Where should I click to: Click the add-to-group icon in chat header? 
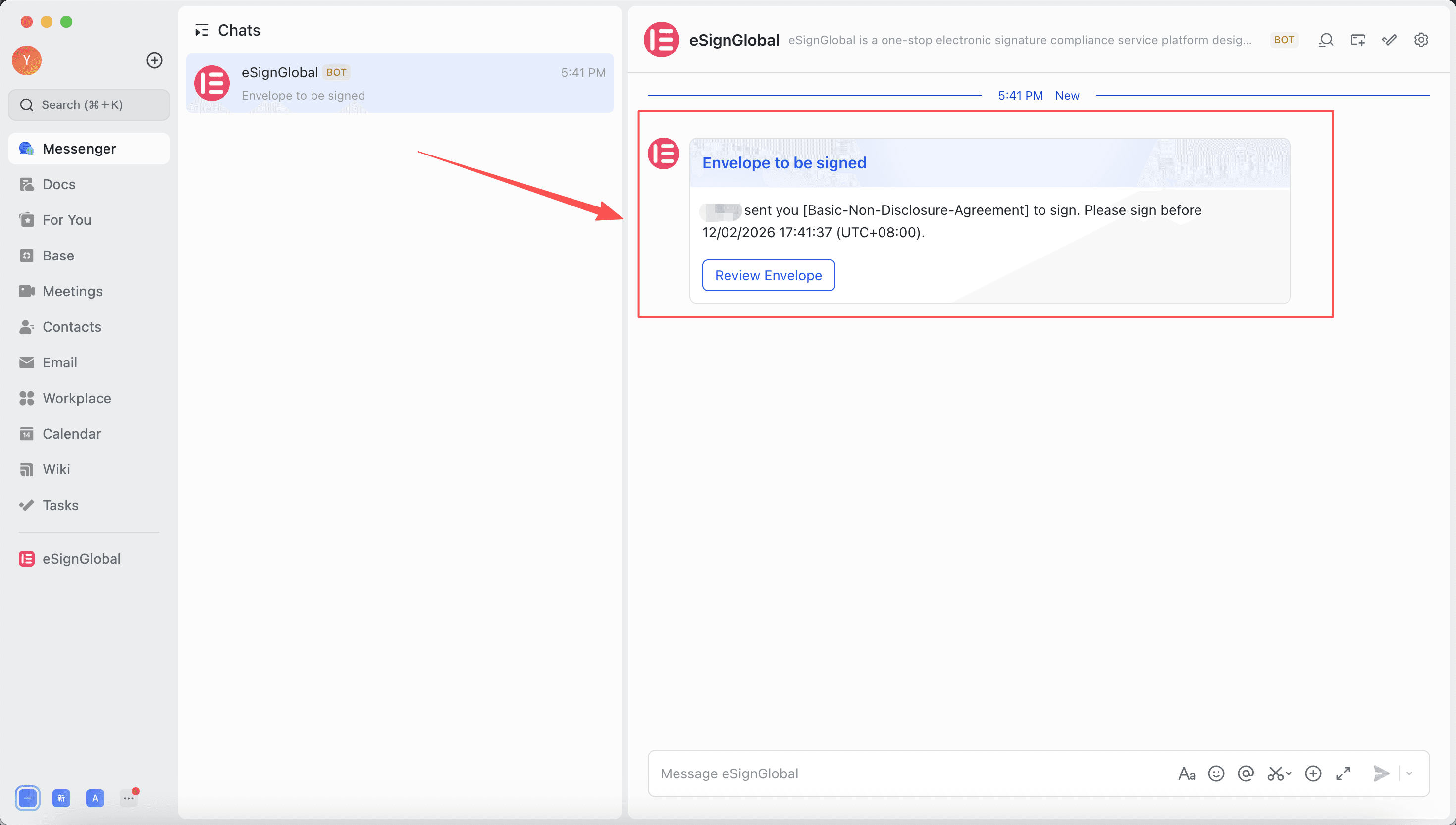(1357, 40)
